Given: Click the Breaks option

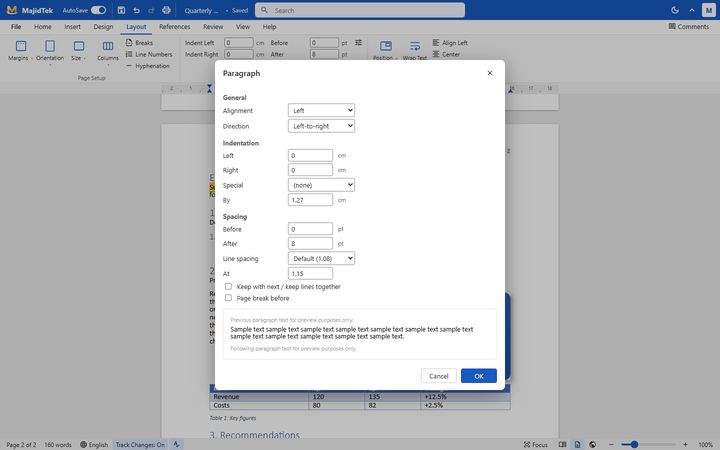Looking at the screenshot, I should pyautogui.click(x=139, y=43).
